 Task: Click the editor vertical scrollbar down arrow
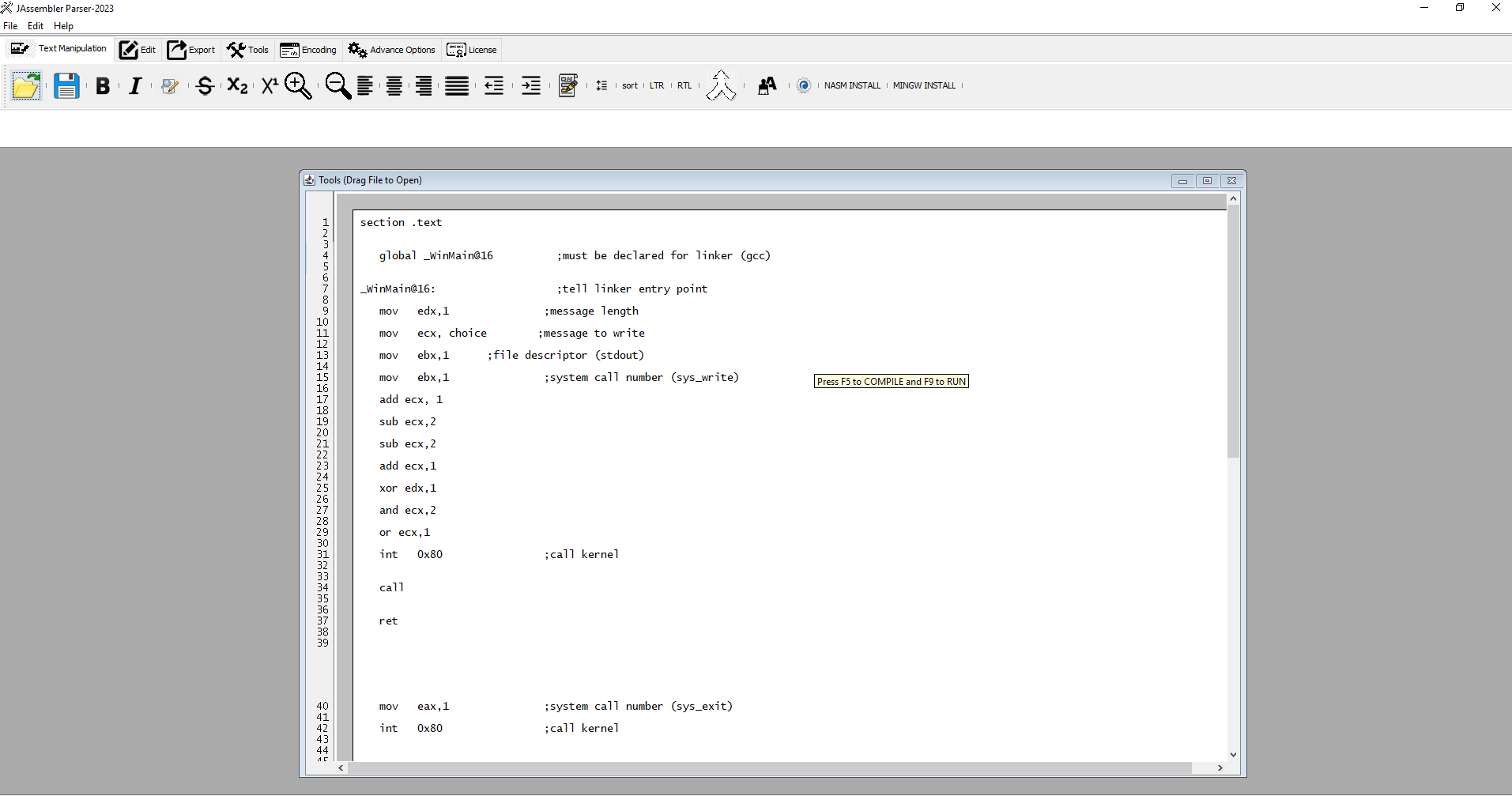click(x=1233, y=755)
